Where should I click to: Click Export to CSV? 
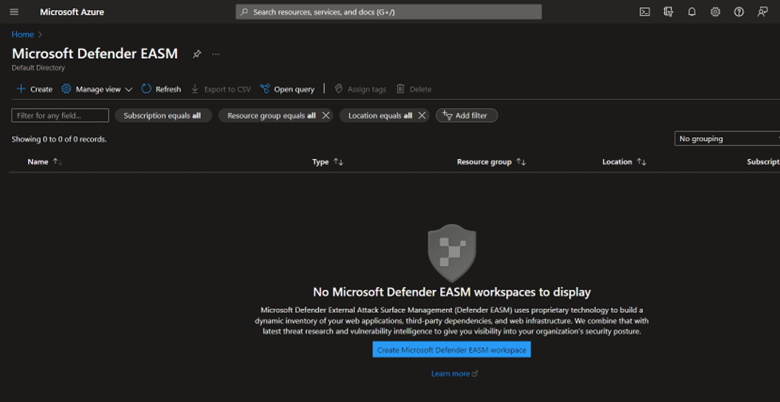221,89
